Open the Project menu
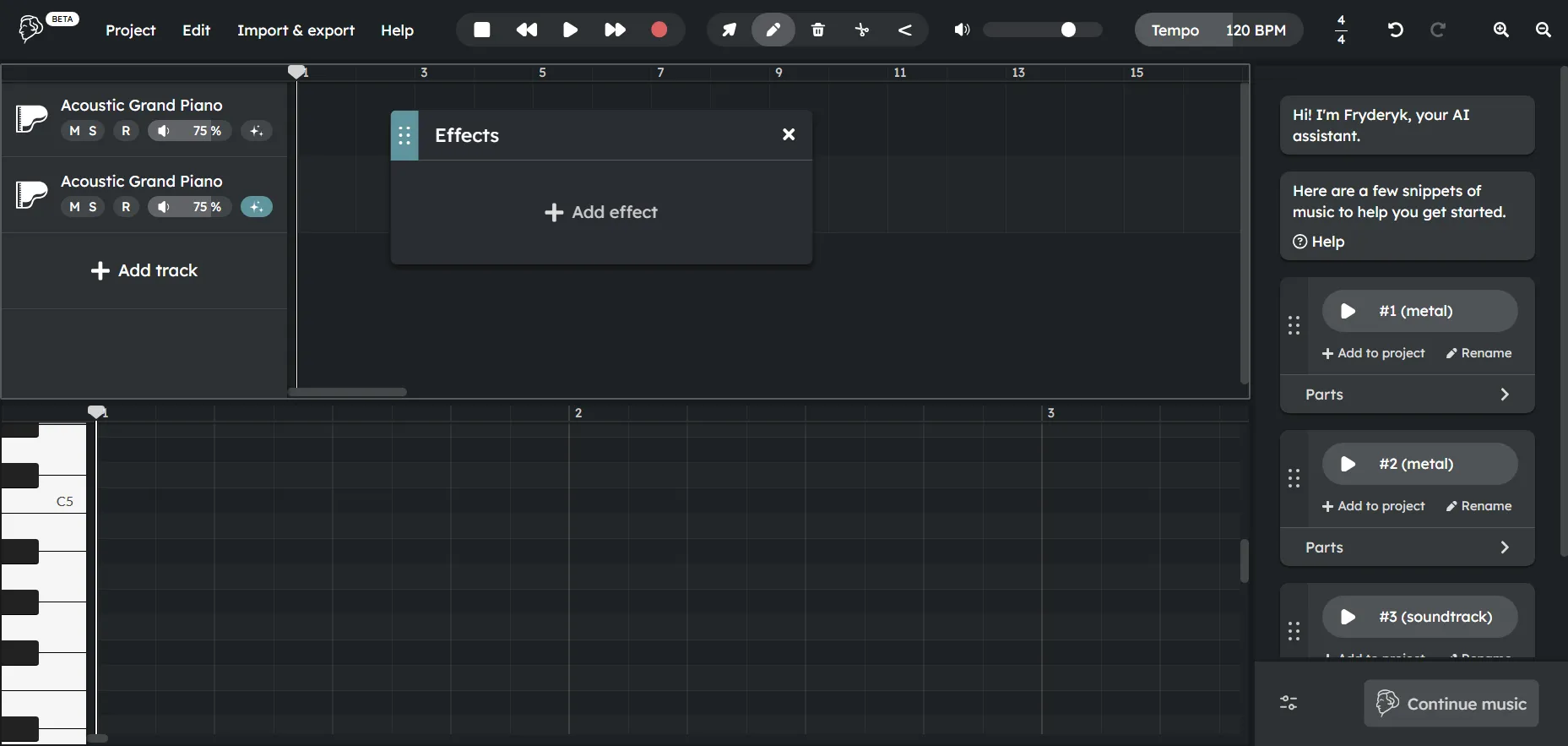Screen dimensions: 1568x746 click(x=130, y=30)
